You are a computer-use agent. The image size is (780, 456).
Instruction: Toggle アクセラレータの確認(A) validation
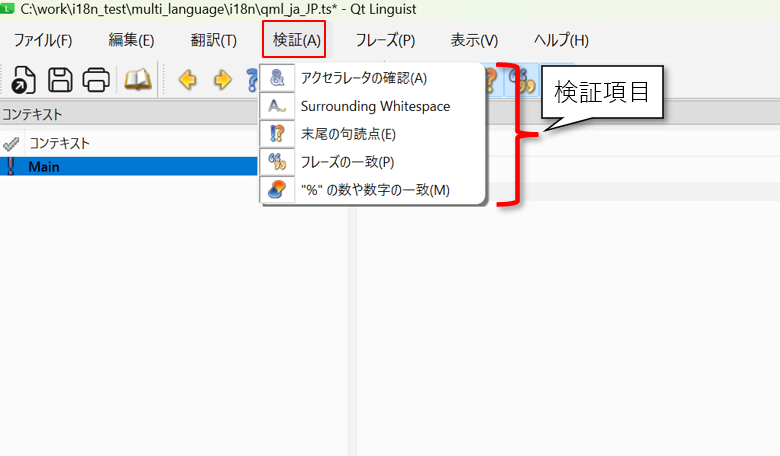tap(363, 78)
